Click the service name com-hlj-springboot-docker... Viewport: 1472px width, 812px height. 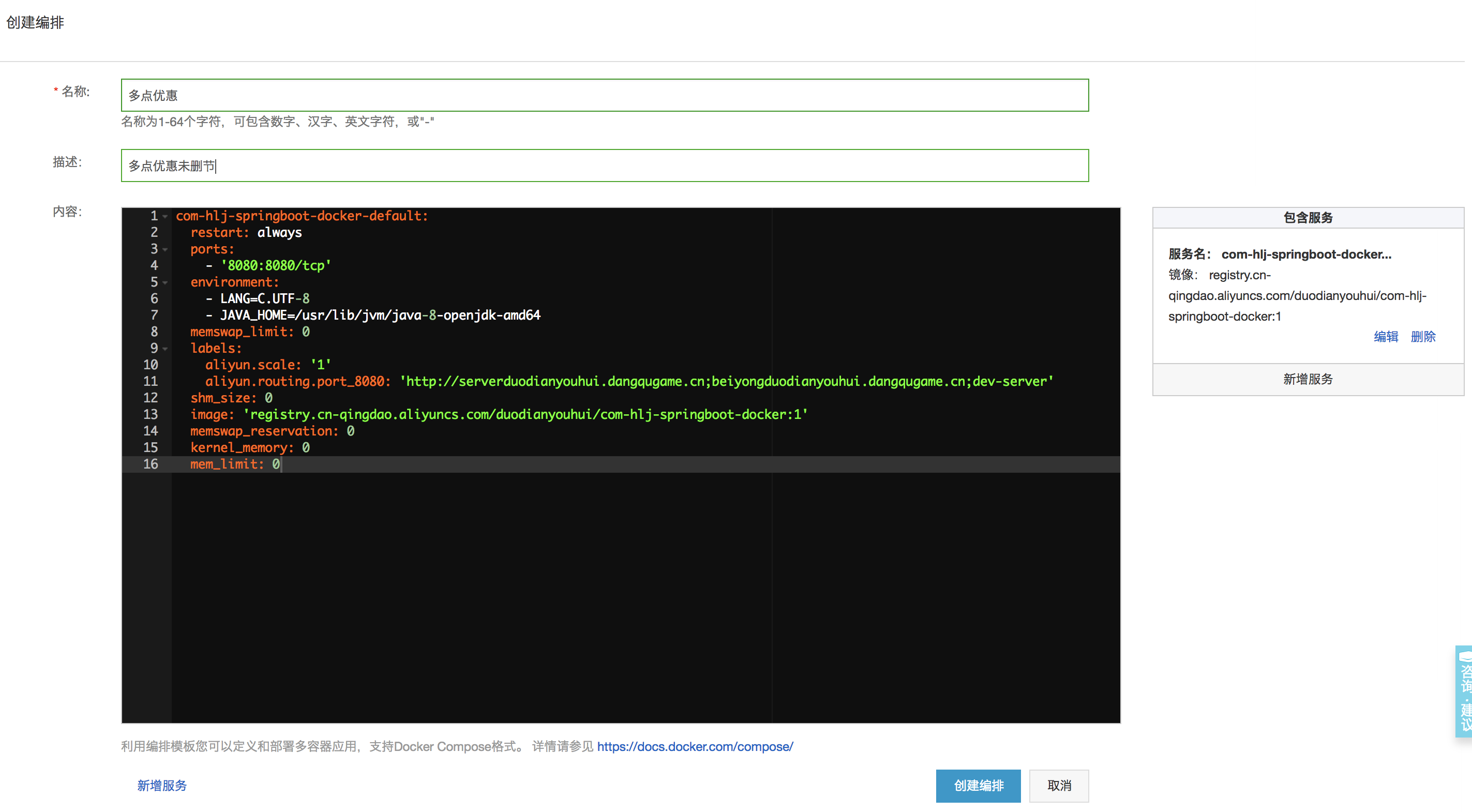click(x=1305, y=254)
